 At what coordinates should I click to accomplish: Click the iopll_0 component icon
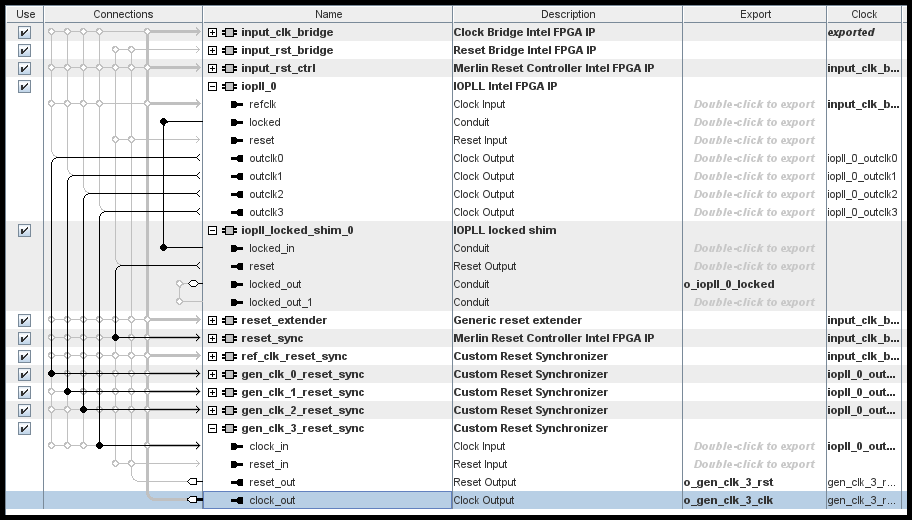tap(229, 86)
